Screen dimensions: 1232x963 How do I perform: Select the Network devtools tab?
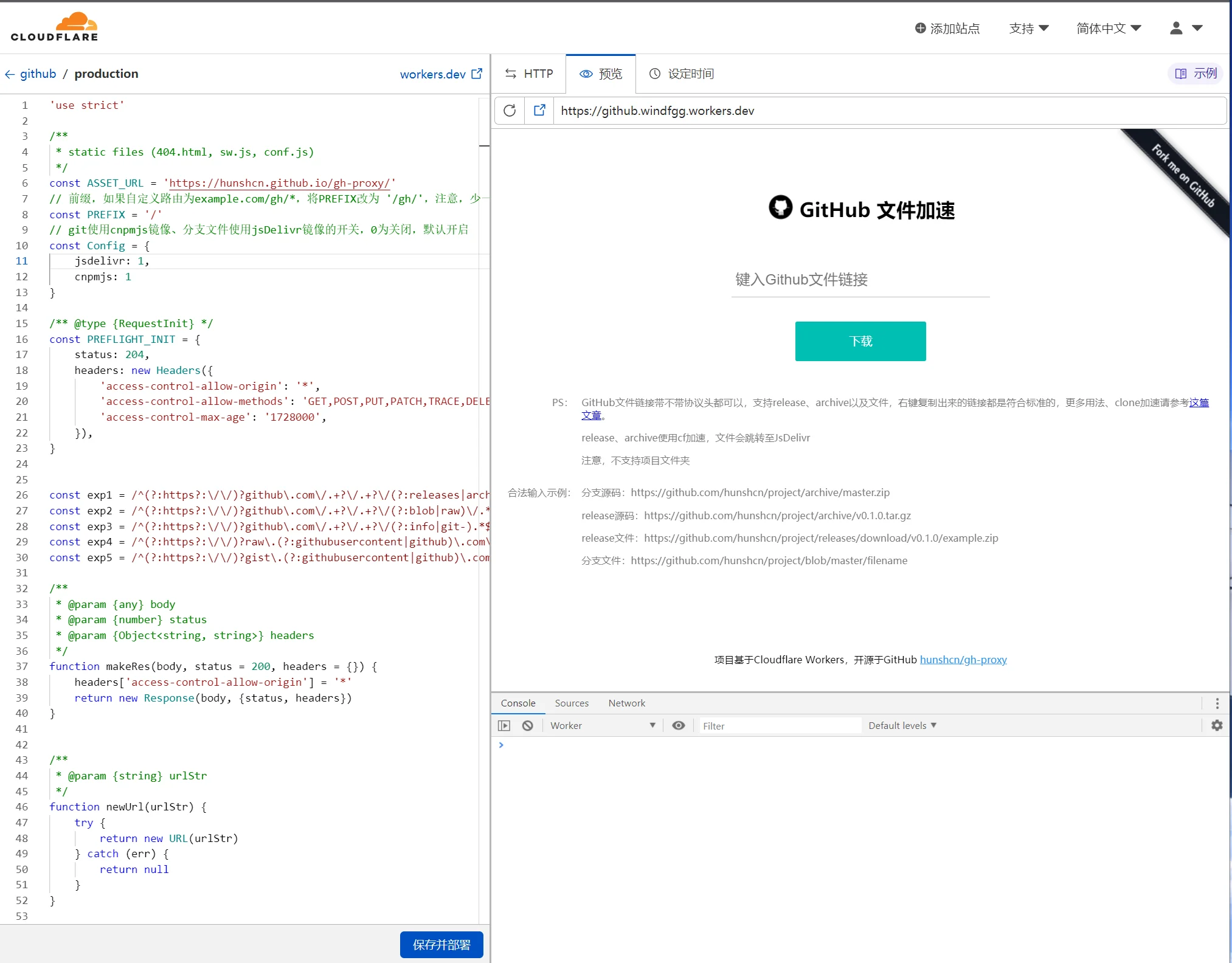pos(627,703)
